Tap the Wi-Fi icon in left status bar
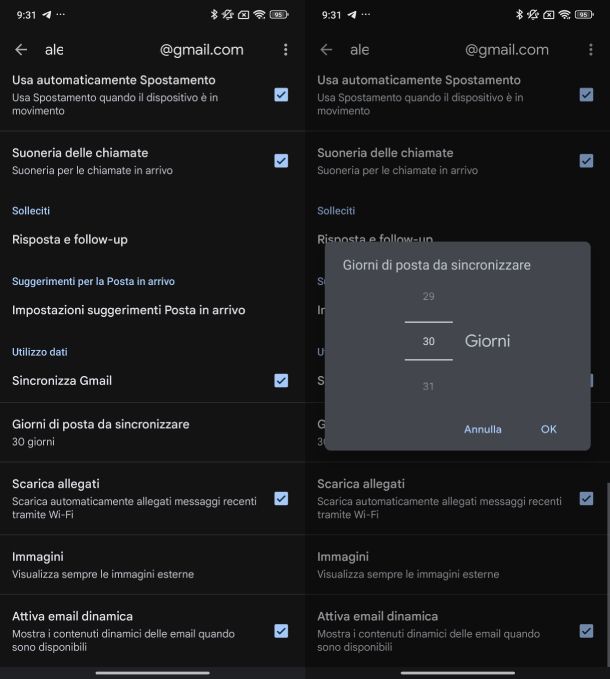Viewport: 610px width, 679px height. click(x=259, y=15)
